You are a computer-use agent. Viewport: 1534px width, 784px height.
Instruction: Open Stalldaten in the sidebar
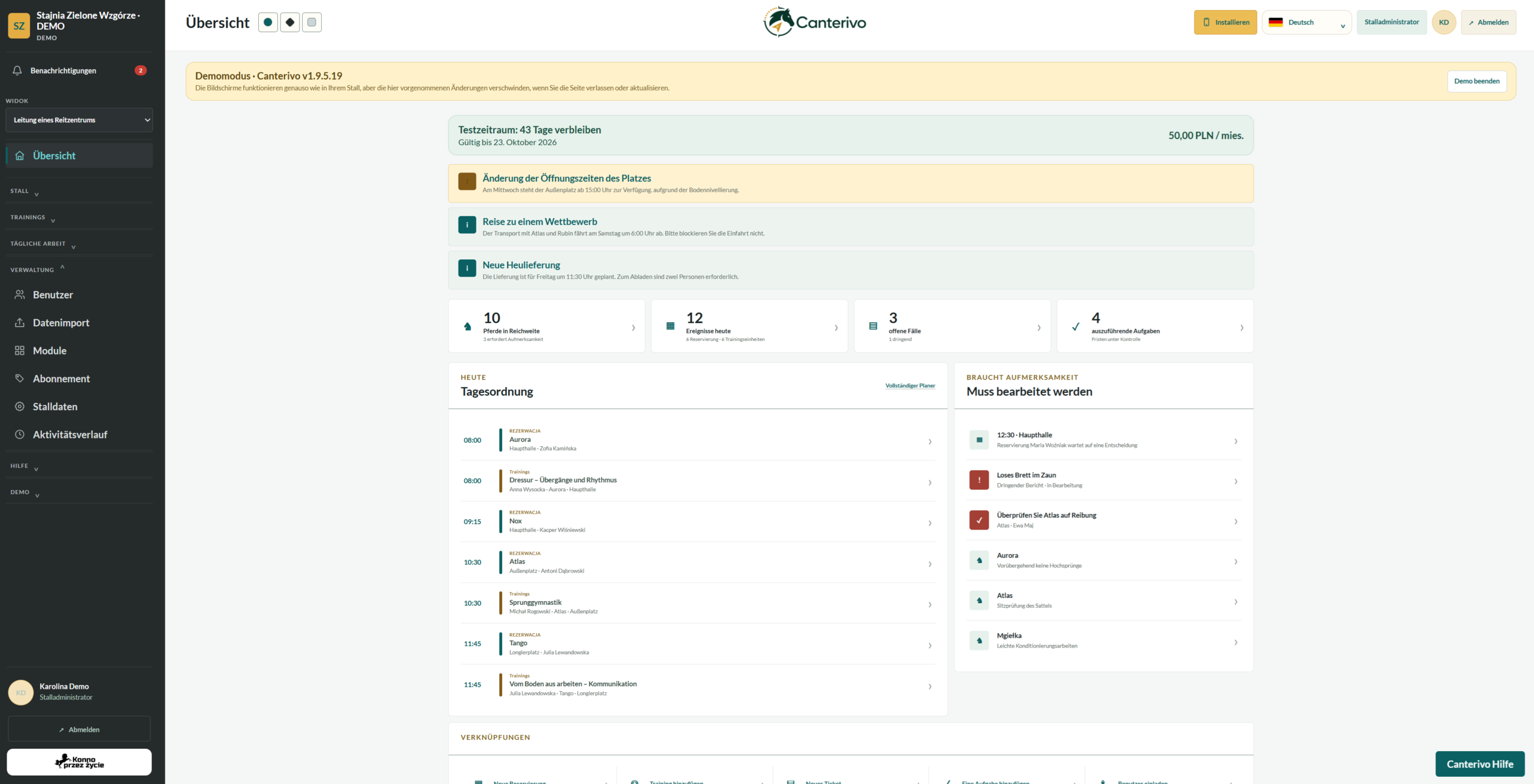[x=79, y=407]
